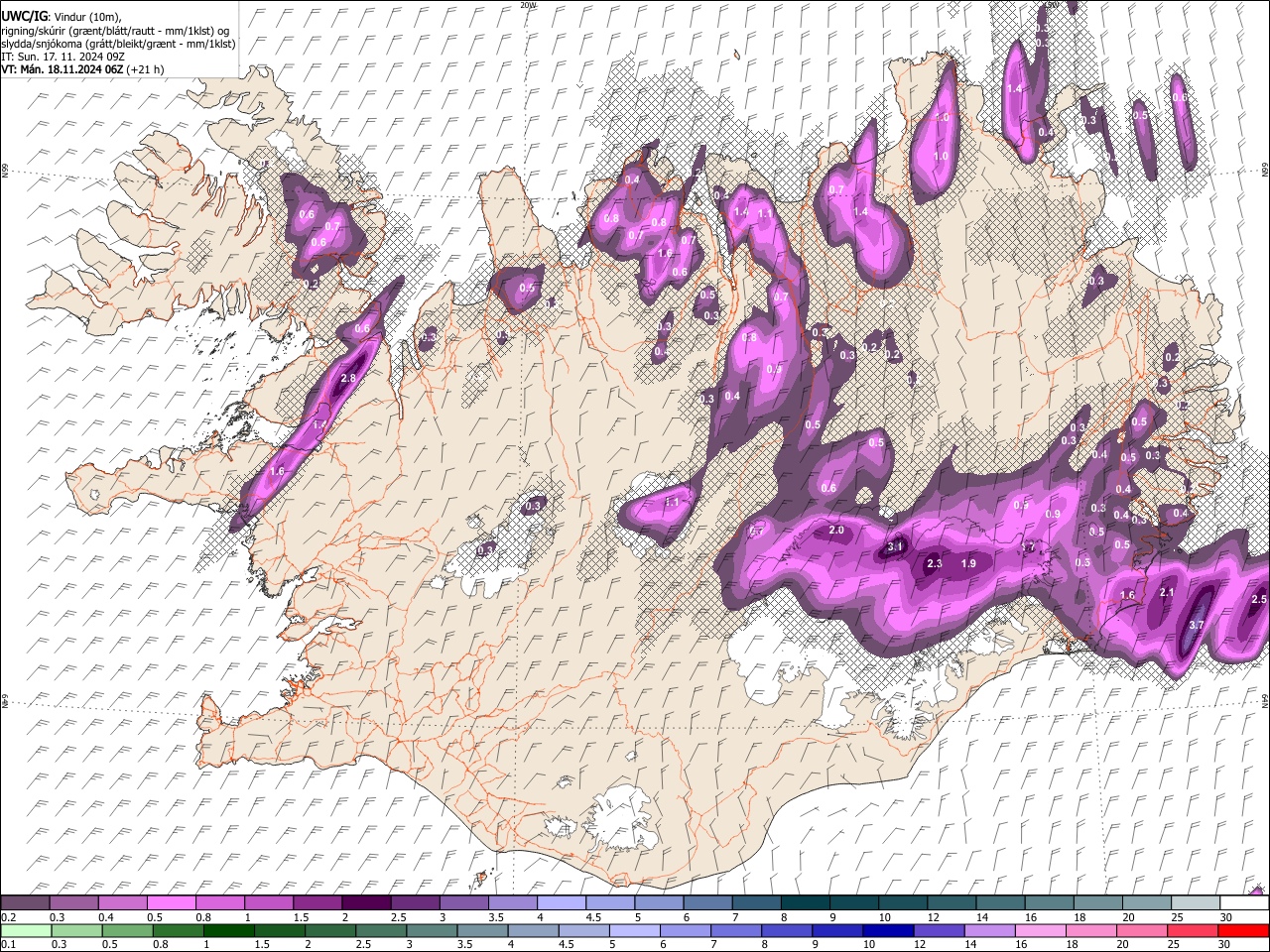Pick the white swatch after 30, upper legend row
Image resolution: width=1270 pixels, height=952 pixels.
(1244, 903)
